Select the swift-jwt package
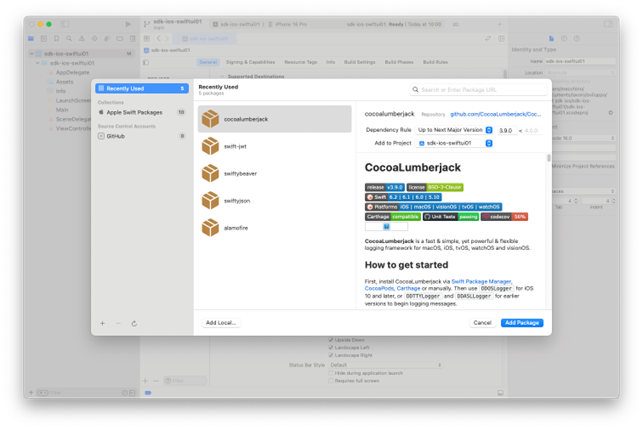 pyautogui.click(x=274, y=146)
